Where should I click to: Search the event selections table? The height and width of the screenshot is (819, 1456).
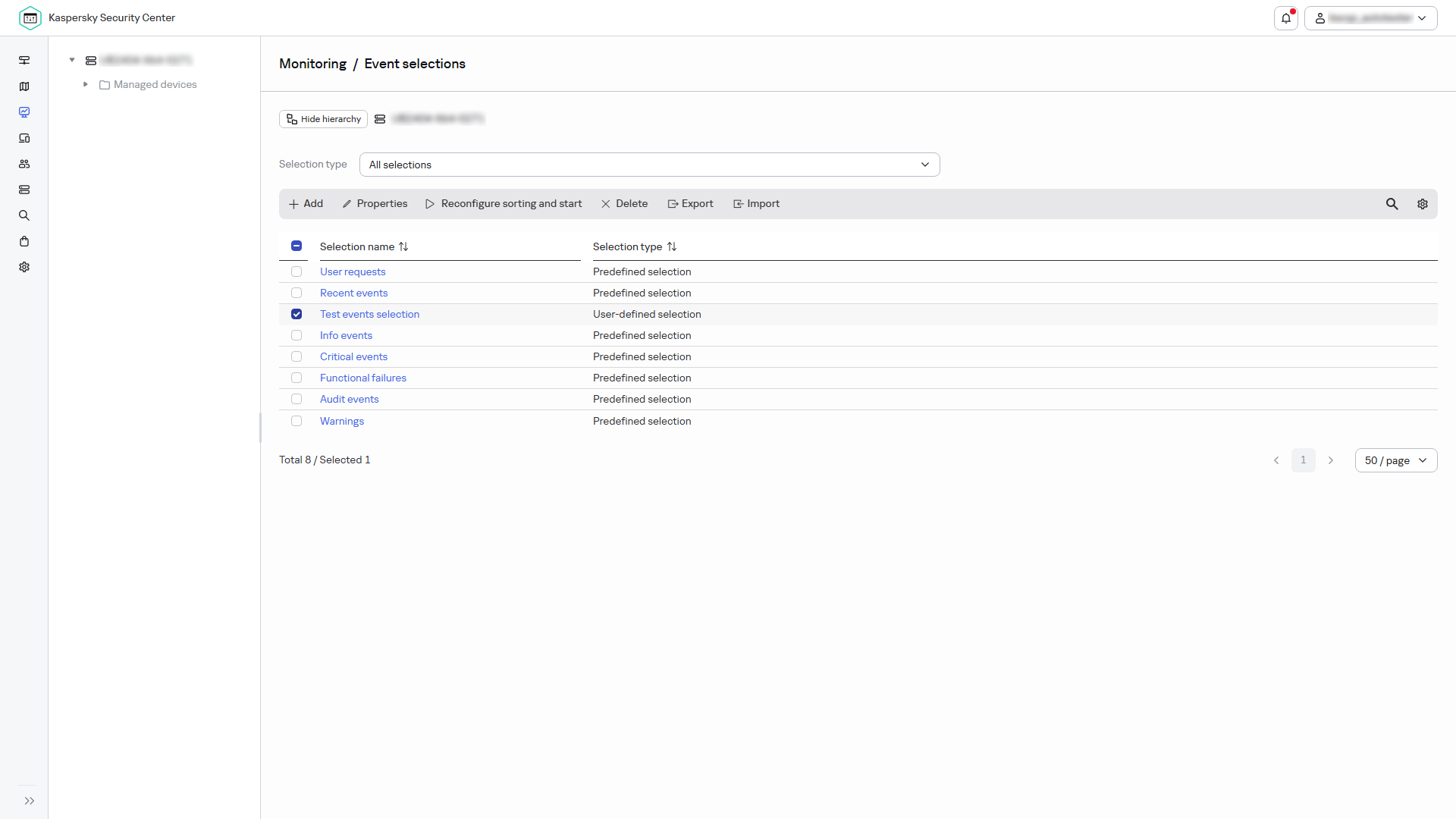[x=1392, y=204]
